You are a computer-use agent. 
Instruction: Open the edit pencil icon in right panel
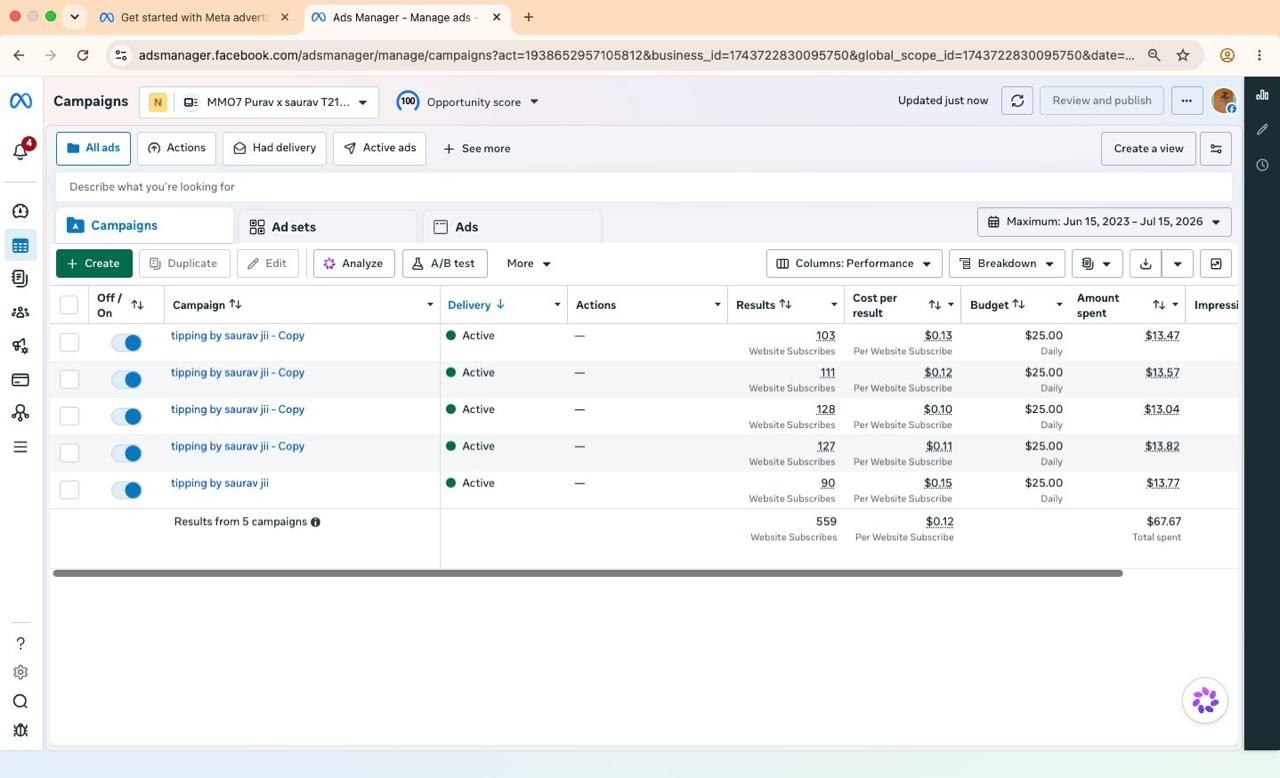[x=1262, y=130]
